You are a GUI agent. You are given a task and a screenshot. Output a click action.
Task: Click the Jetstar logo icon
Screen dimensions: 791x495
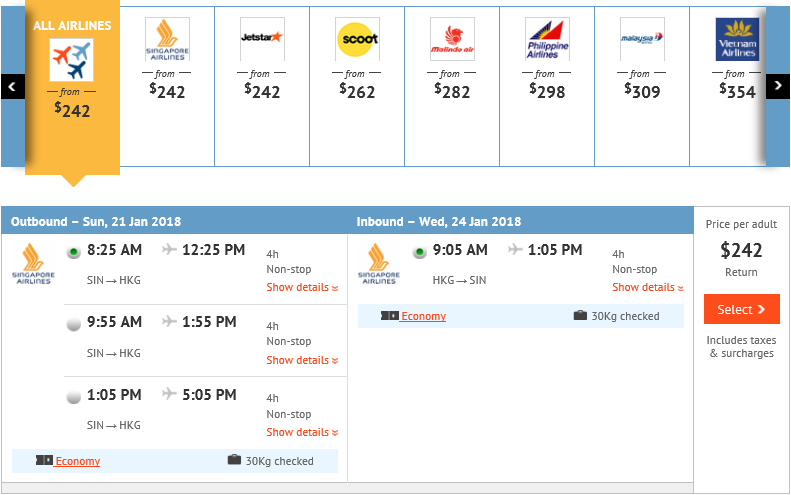tap(262, 39)
